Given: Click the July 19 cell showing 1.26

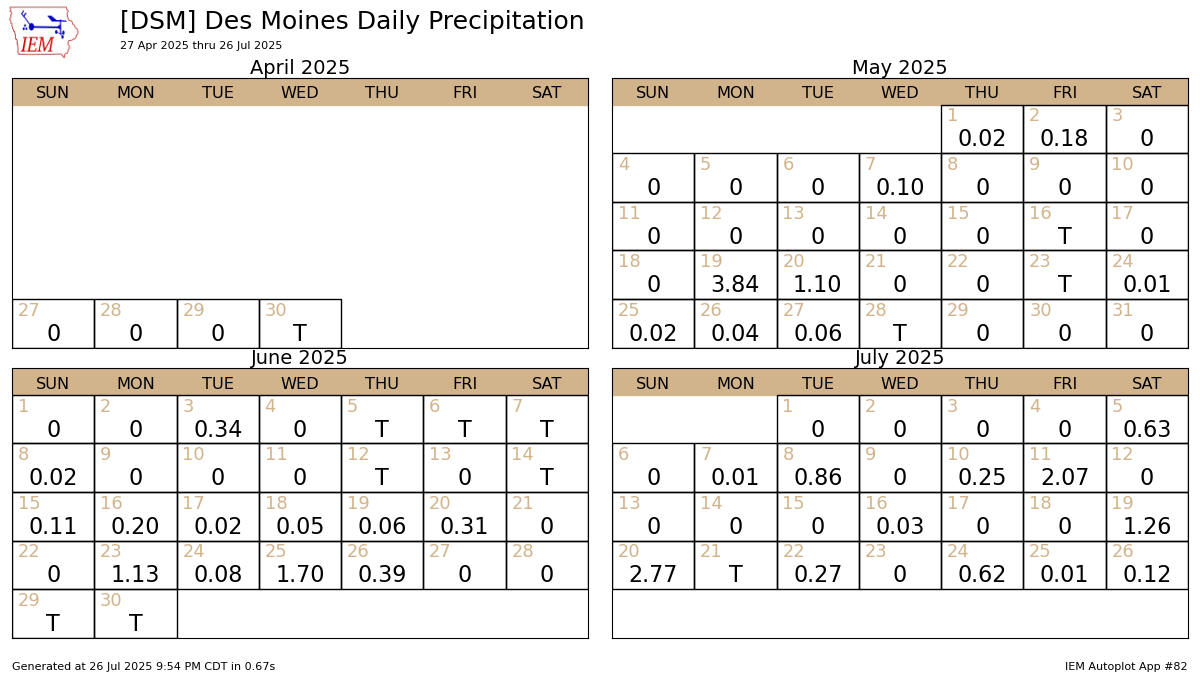Looking at the screenshot, I should coord(1147,517).
